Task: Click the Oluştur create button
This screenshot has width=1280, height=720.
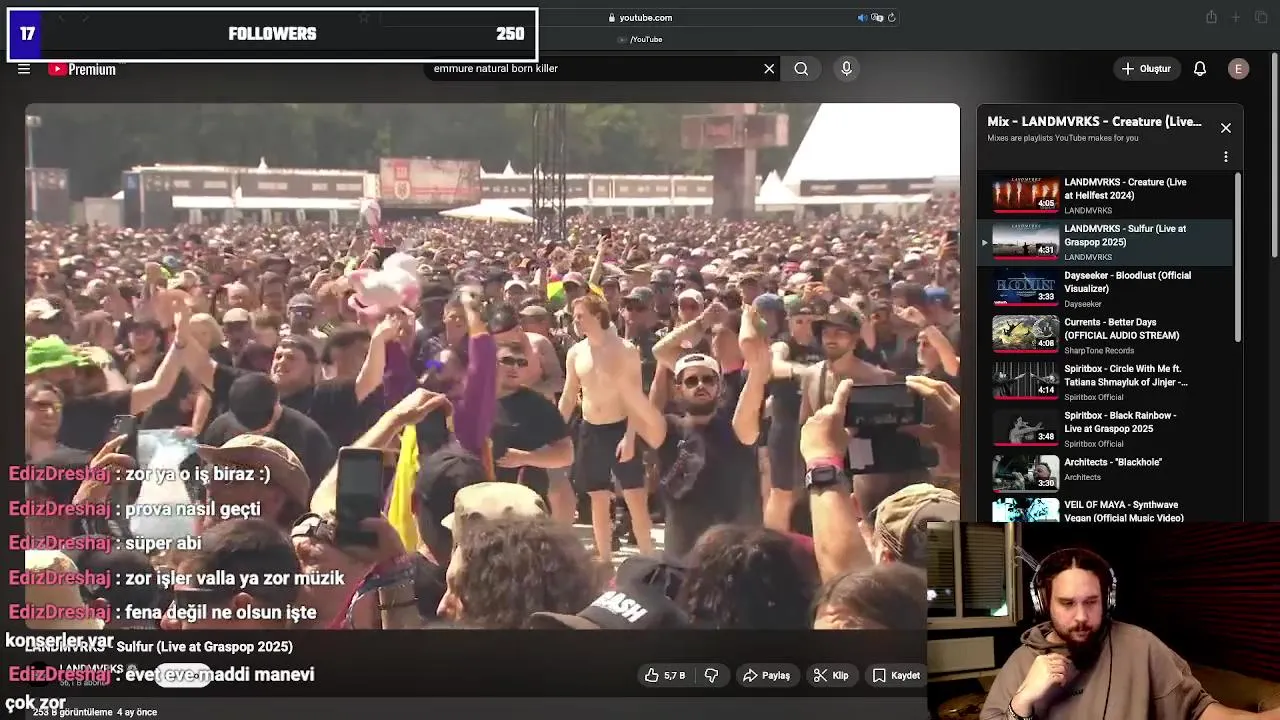Action: [1146, 69]
